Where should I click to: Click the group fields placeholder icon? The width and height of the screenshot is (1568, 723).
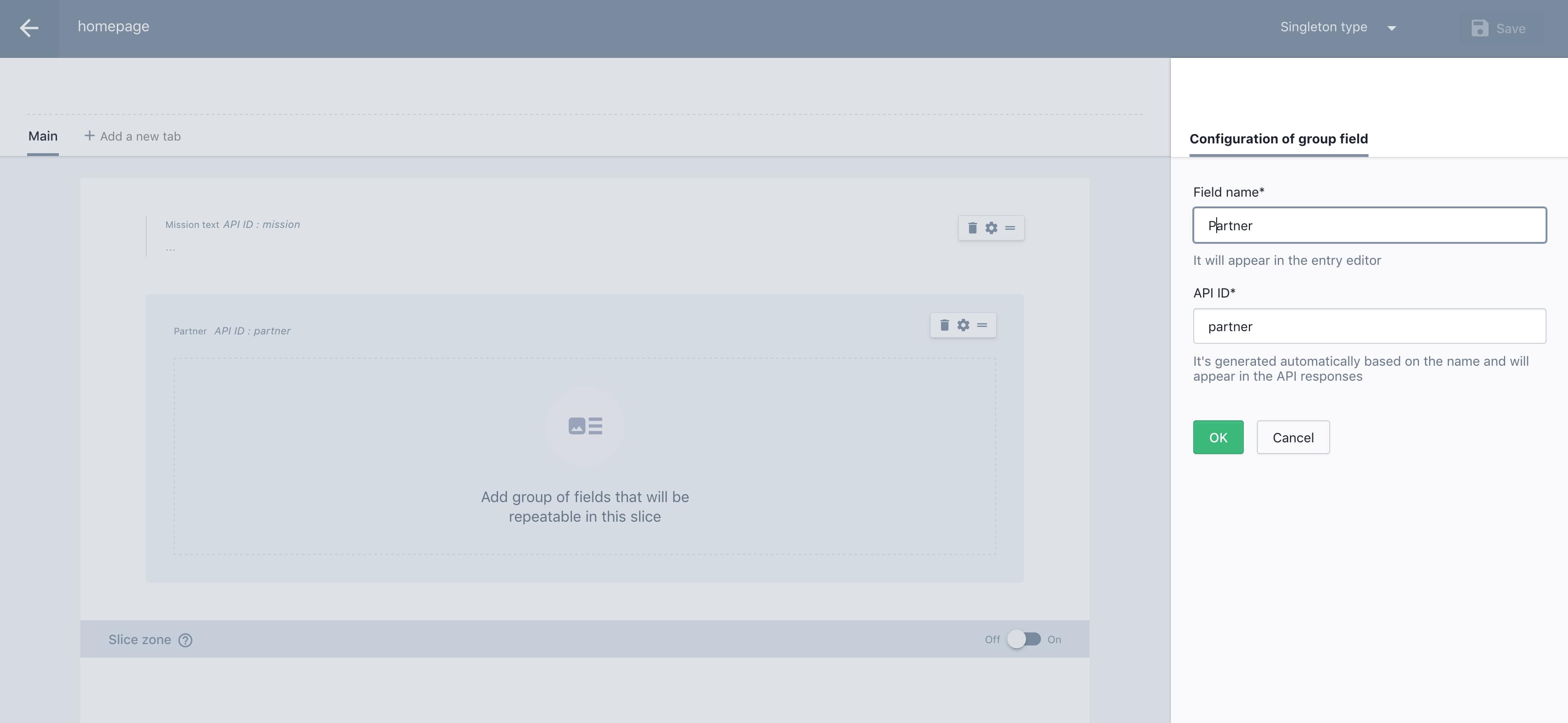point(585,426)
